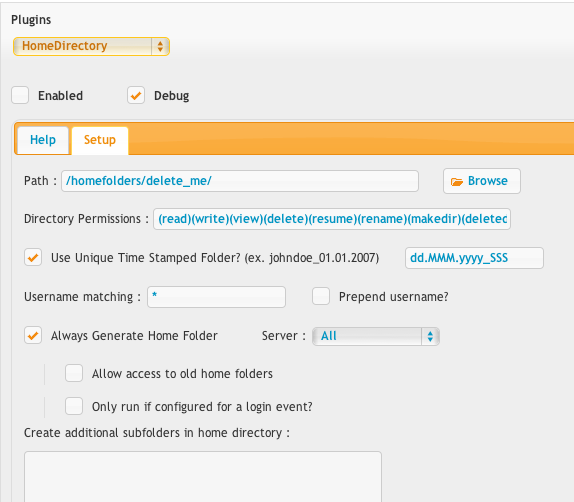574x502 pixels.
Task: Click into the Path input field
Action: [x=240, y=181]
